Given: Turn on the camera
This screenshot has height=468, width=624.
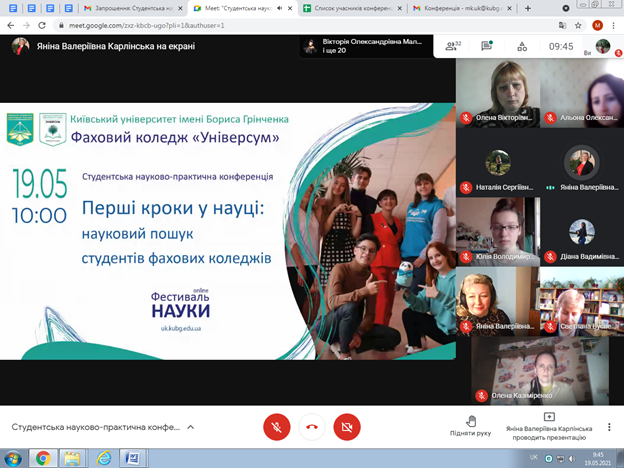Looking at the screenshot, I should tap(347, 426).
